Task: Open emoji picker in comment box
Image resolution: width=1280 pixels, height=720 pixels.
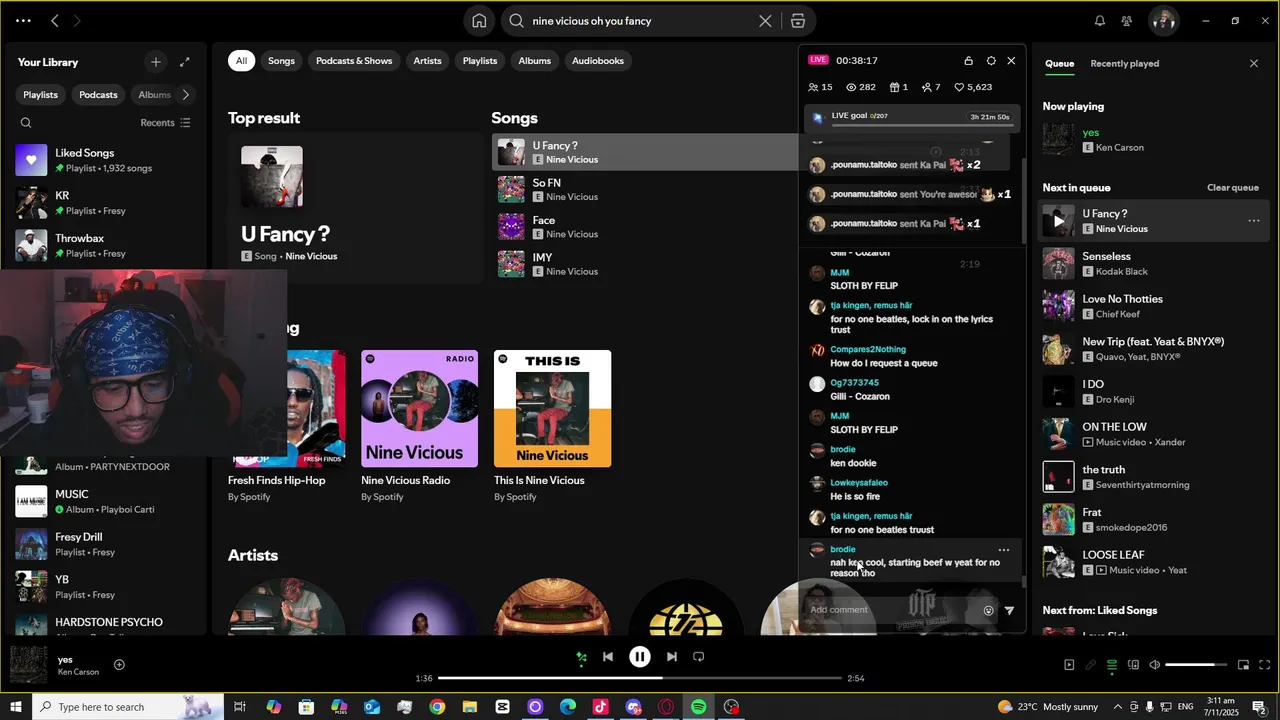Action: tap(989, 610)
